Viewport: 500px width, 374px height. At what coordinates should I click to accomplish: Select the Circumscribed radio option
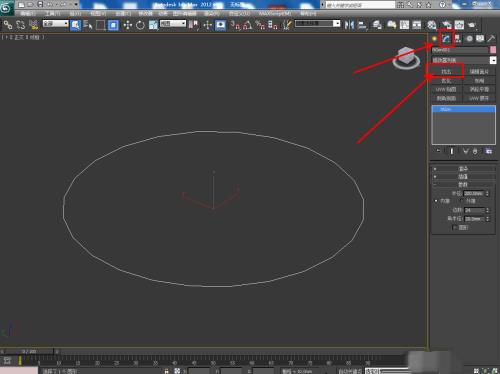(x=462, y=201)
